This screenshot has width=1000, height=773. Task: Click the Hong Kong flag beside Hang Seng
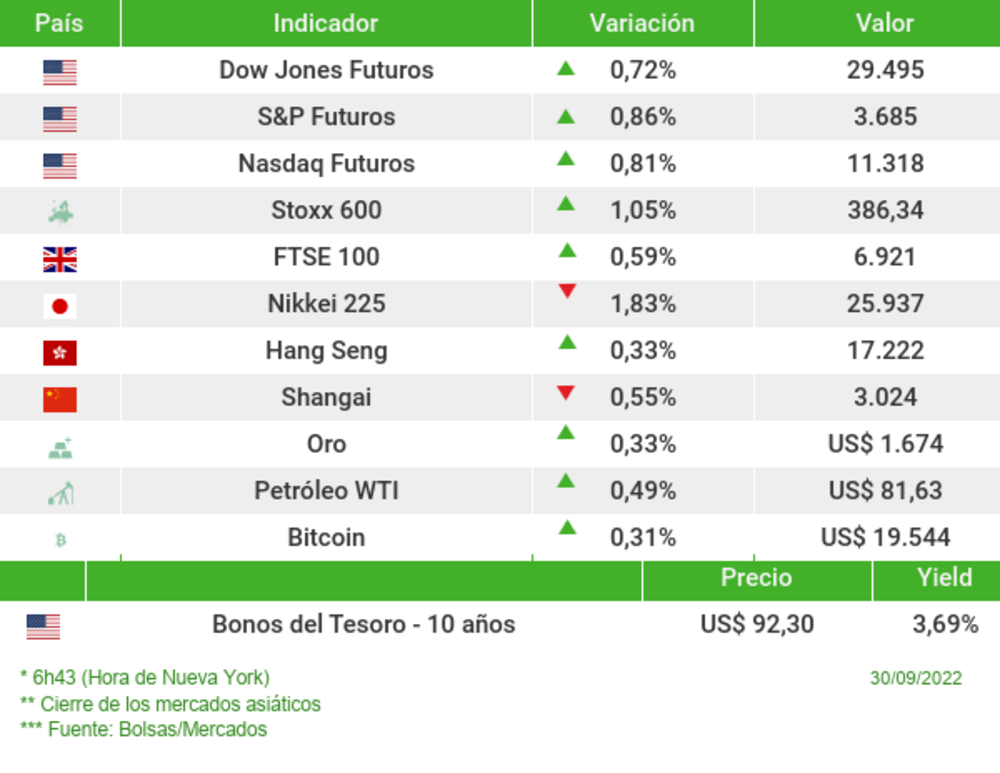(x=60, y=353)
